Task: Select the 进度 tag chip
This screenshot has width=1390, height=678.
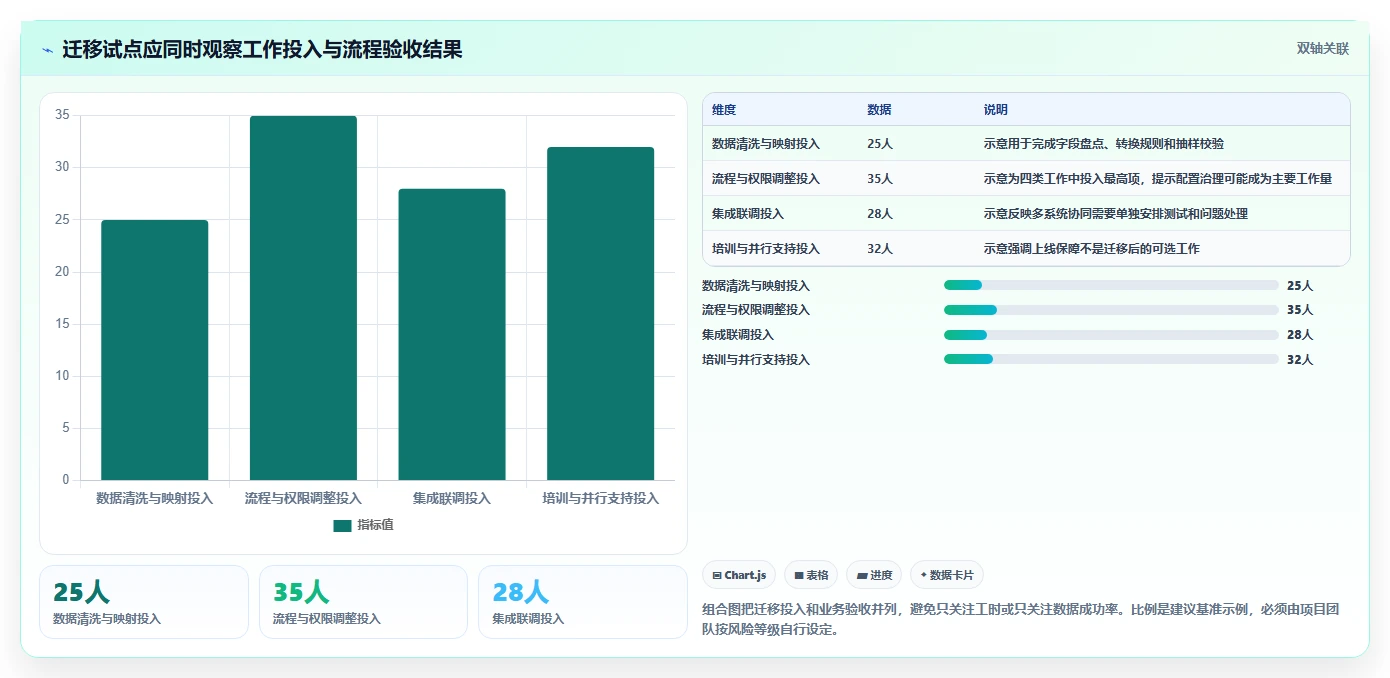Action: pos(874,575)
